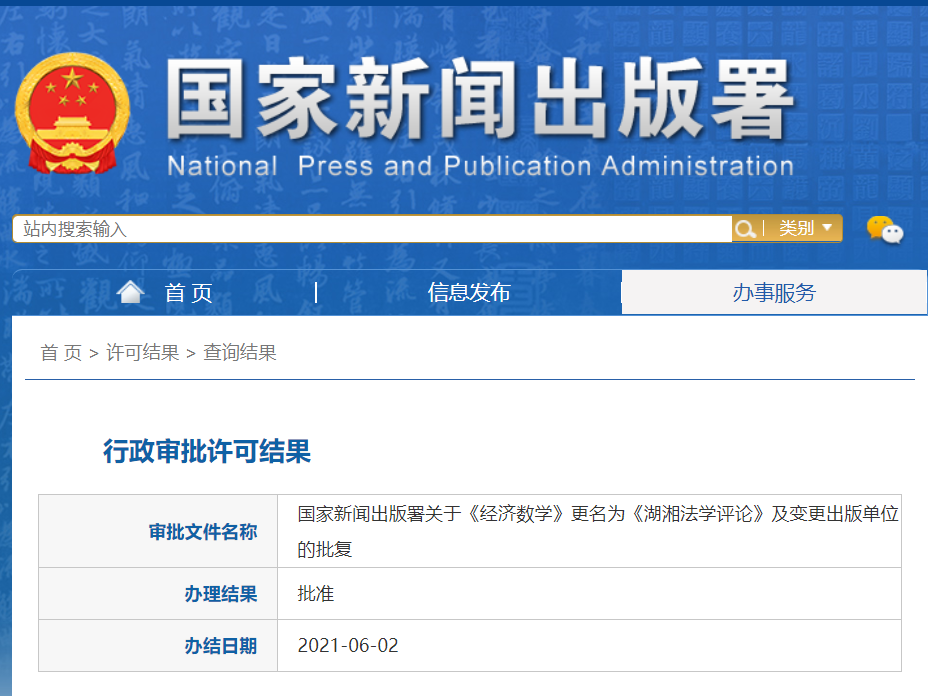
Task: Click the National Press and Publication Administration subtitle
Action: (x=480, y=165)
